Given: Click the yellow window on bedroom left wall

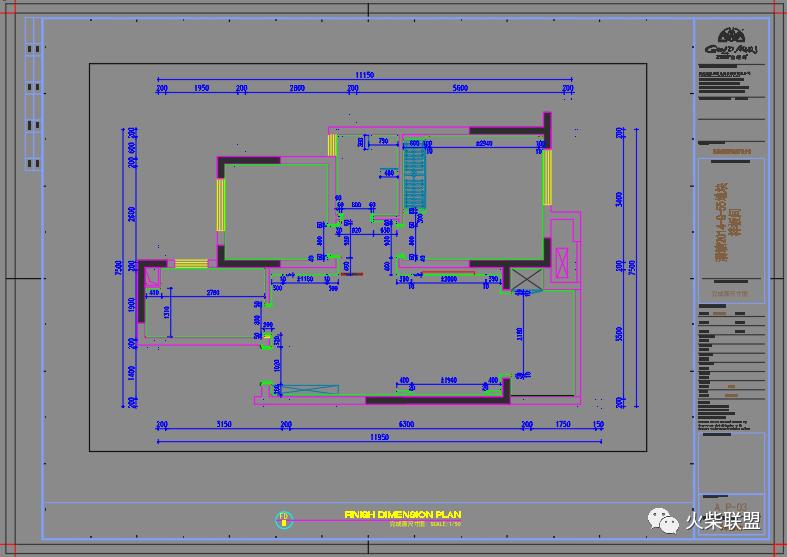Looking at the screenshot, I should 220,205.
